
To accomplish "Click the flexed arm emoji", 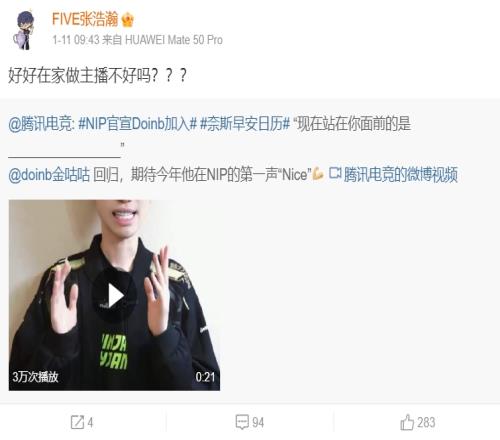I will click(318, 173).
